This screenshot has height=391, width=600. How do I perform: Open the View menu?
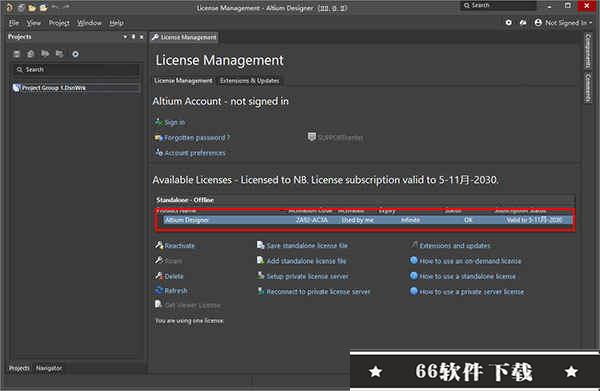coord(34,23)
